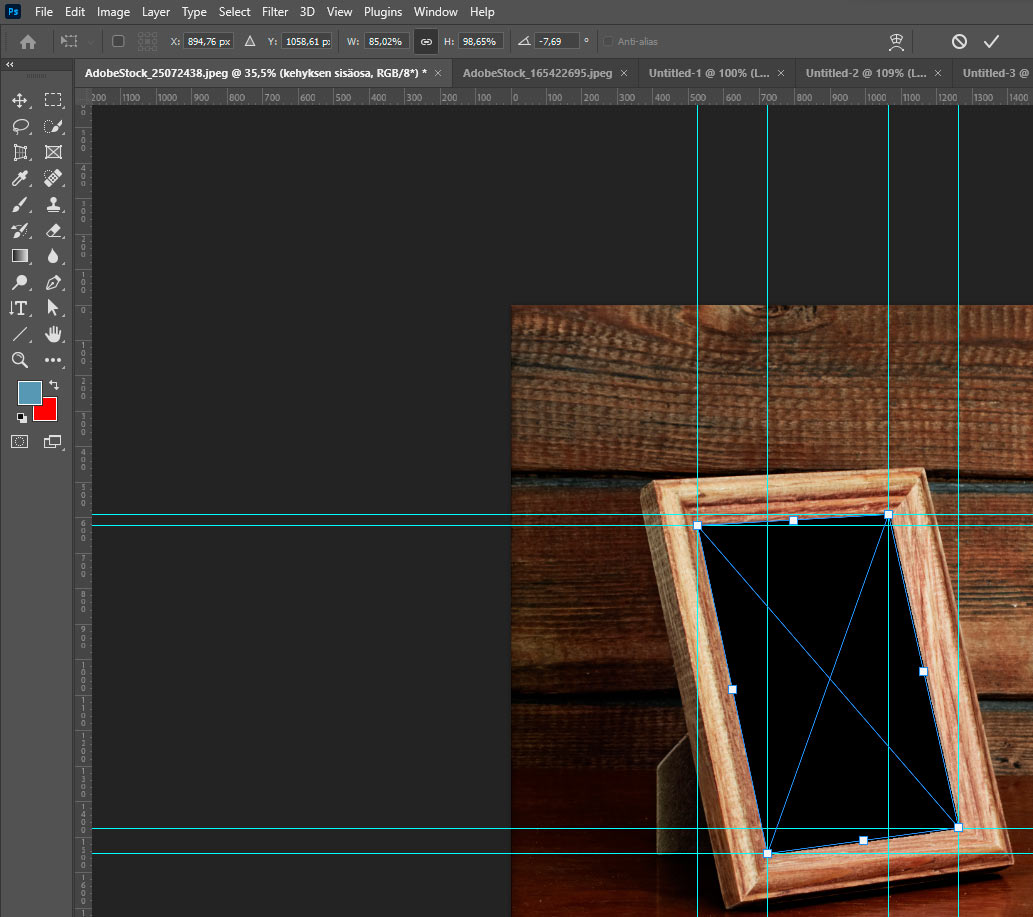
Task: Choose the Eyedropper tool
Action: [20, 179]
